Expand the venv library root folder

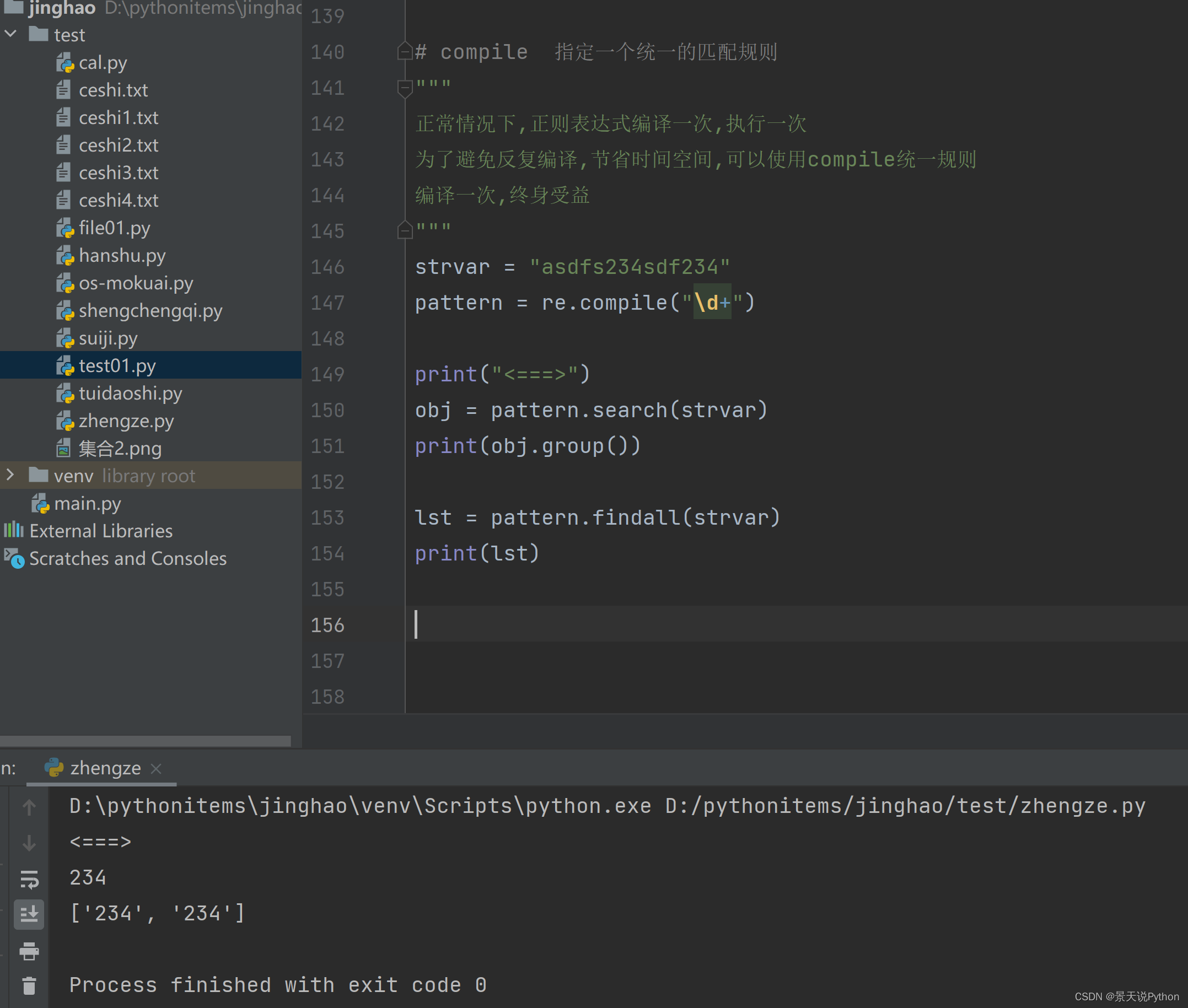tap(10, 475)
